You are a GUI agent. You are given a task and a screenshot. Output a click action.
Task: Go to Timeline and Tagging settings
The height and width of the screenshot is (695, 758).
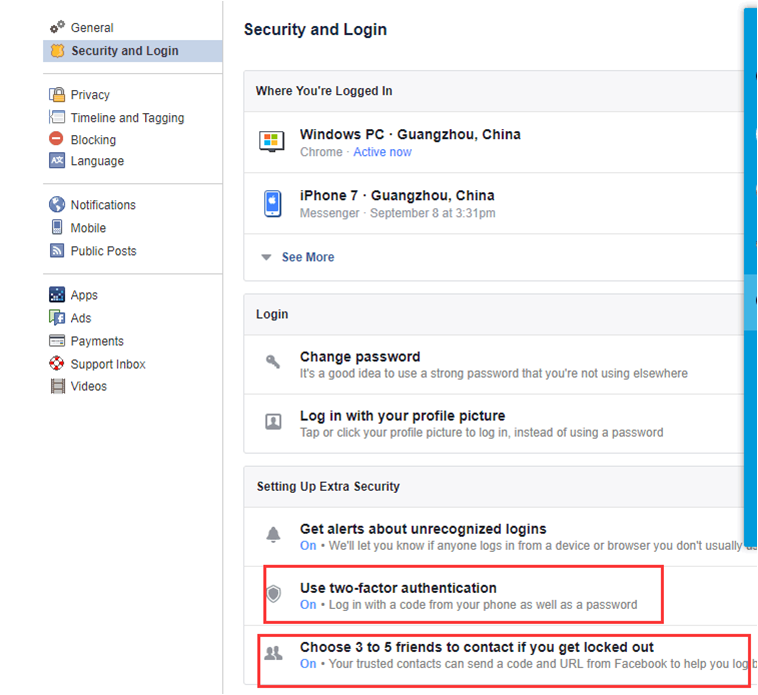pos(127,118)
